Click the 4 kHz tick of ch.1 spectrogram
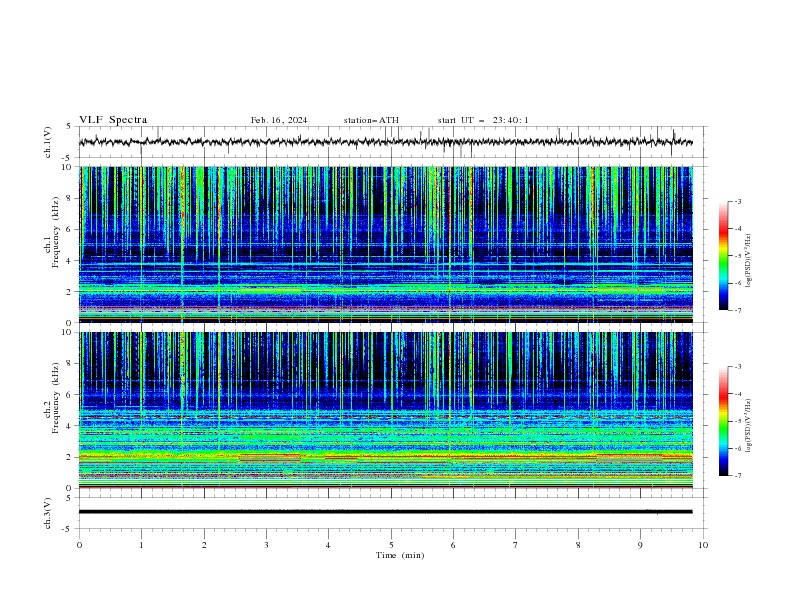The height and width of the screenshot is (612, 792). pyautogui.click(x=69, y=261)
